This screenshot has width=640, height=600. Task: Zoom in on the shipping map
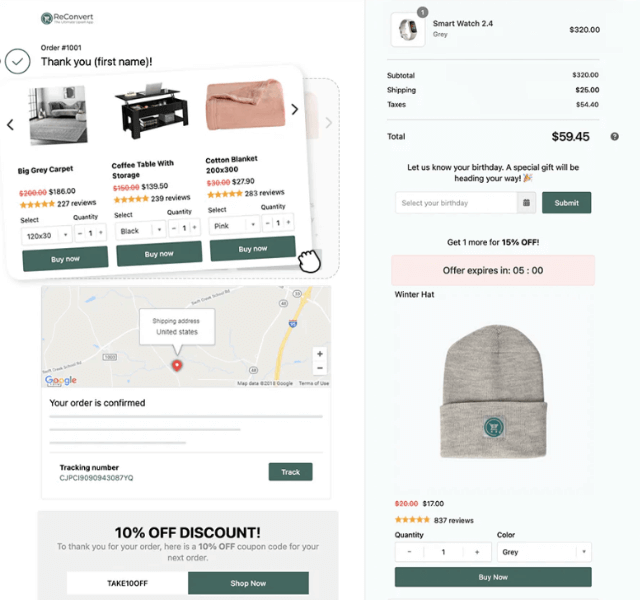tap(320, 354)
